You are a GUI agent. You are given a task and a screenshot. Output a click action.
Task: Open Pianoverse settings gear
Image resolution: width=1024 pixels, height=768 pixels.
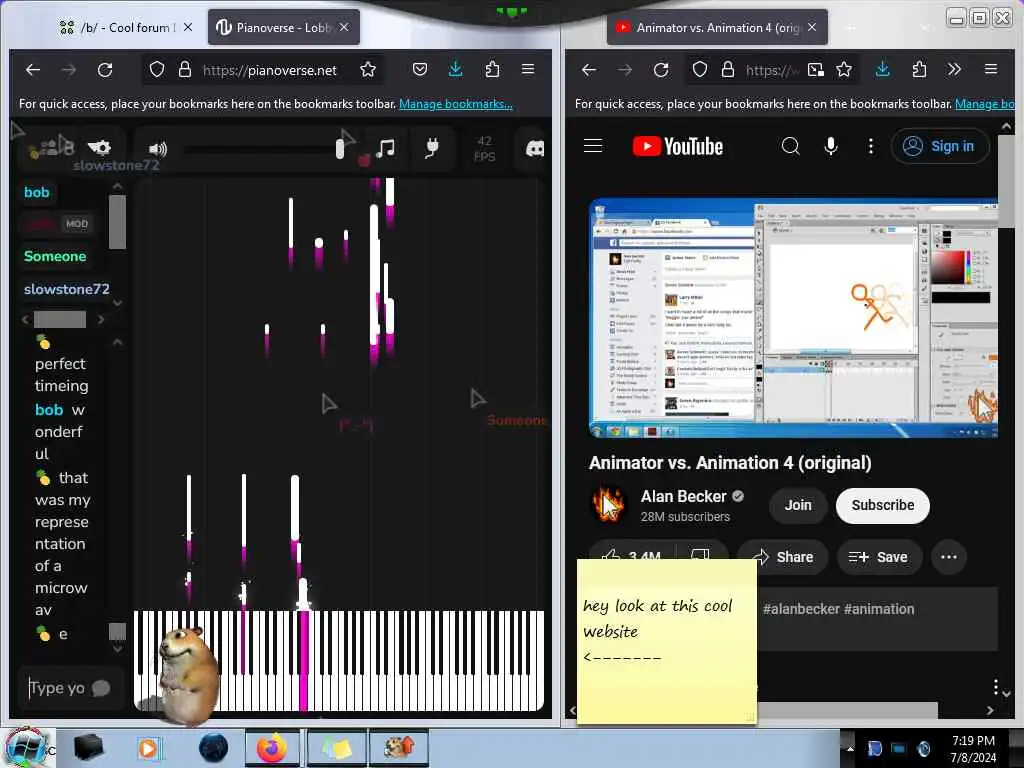(99, 148)
